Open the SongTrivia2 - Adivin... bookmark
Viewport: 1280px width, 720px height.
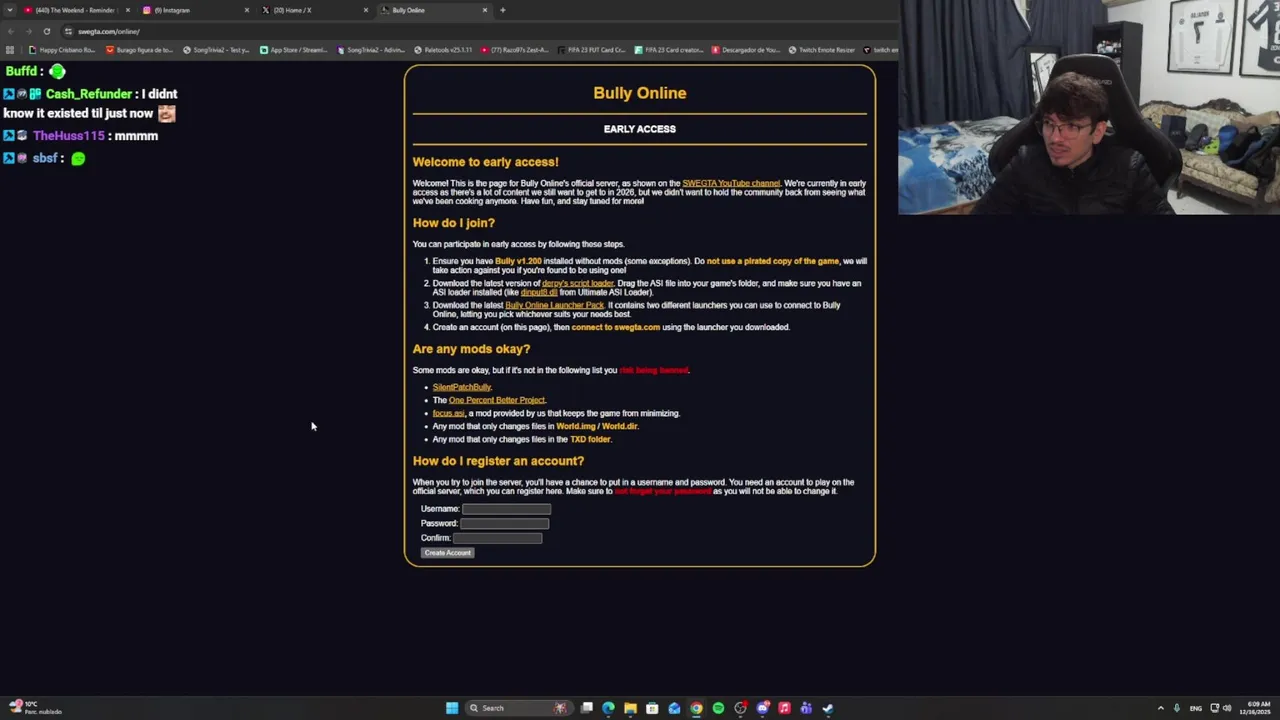tap(371, 49)
